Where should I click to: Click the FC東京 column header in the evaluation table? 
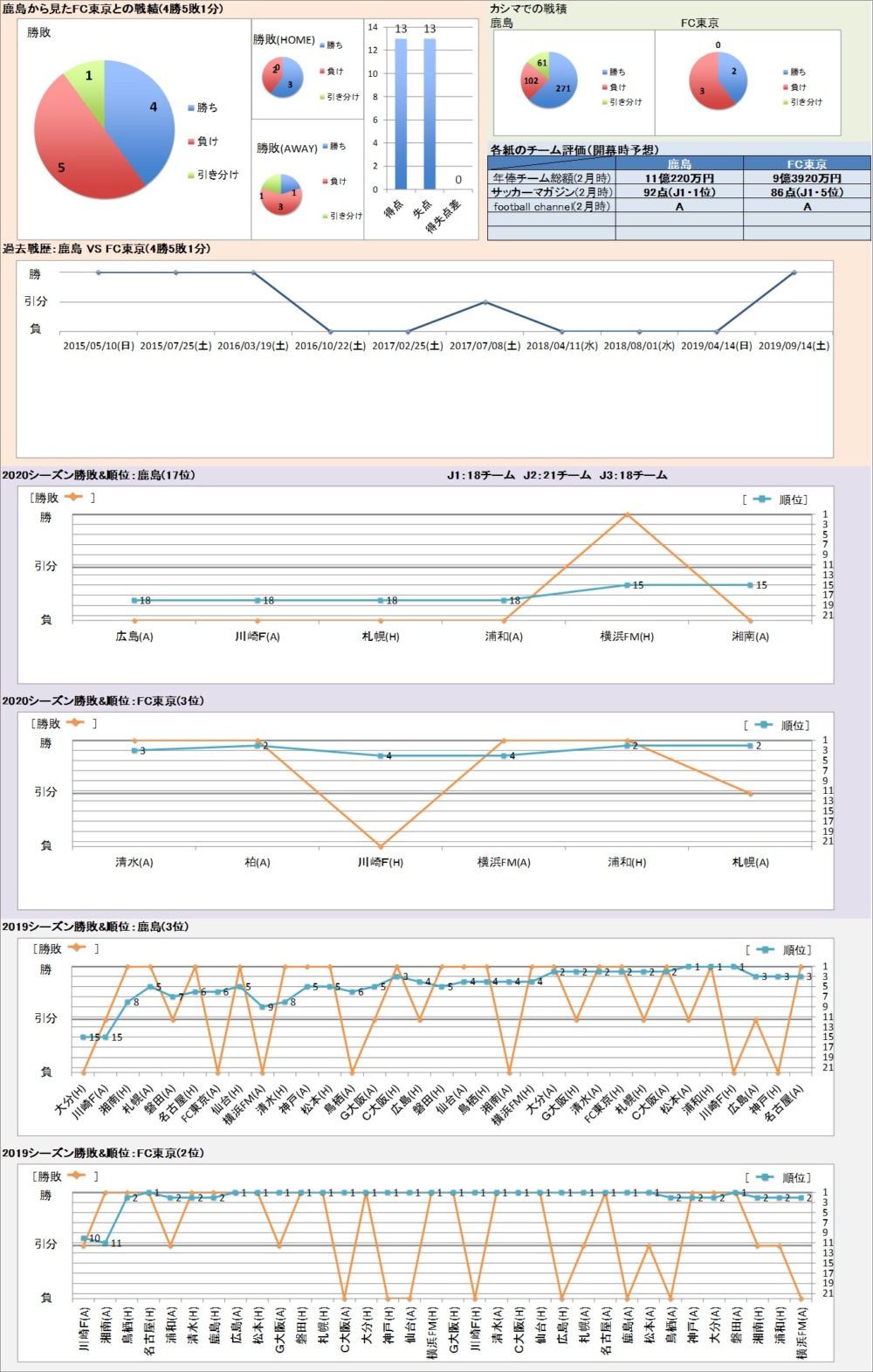807,163
